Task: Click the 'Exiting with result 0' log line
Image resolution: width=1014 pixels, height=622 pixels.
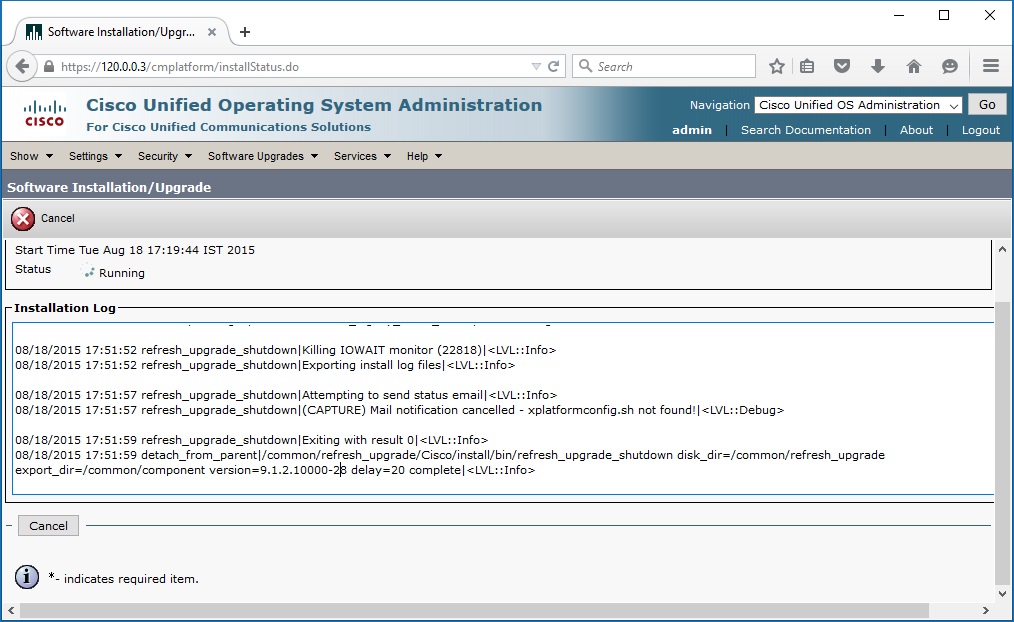Action: [x=252, y=440]
